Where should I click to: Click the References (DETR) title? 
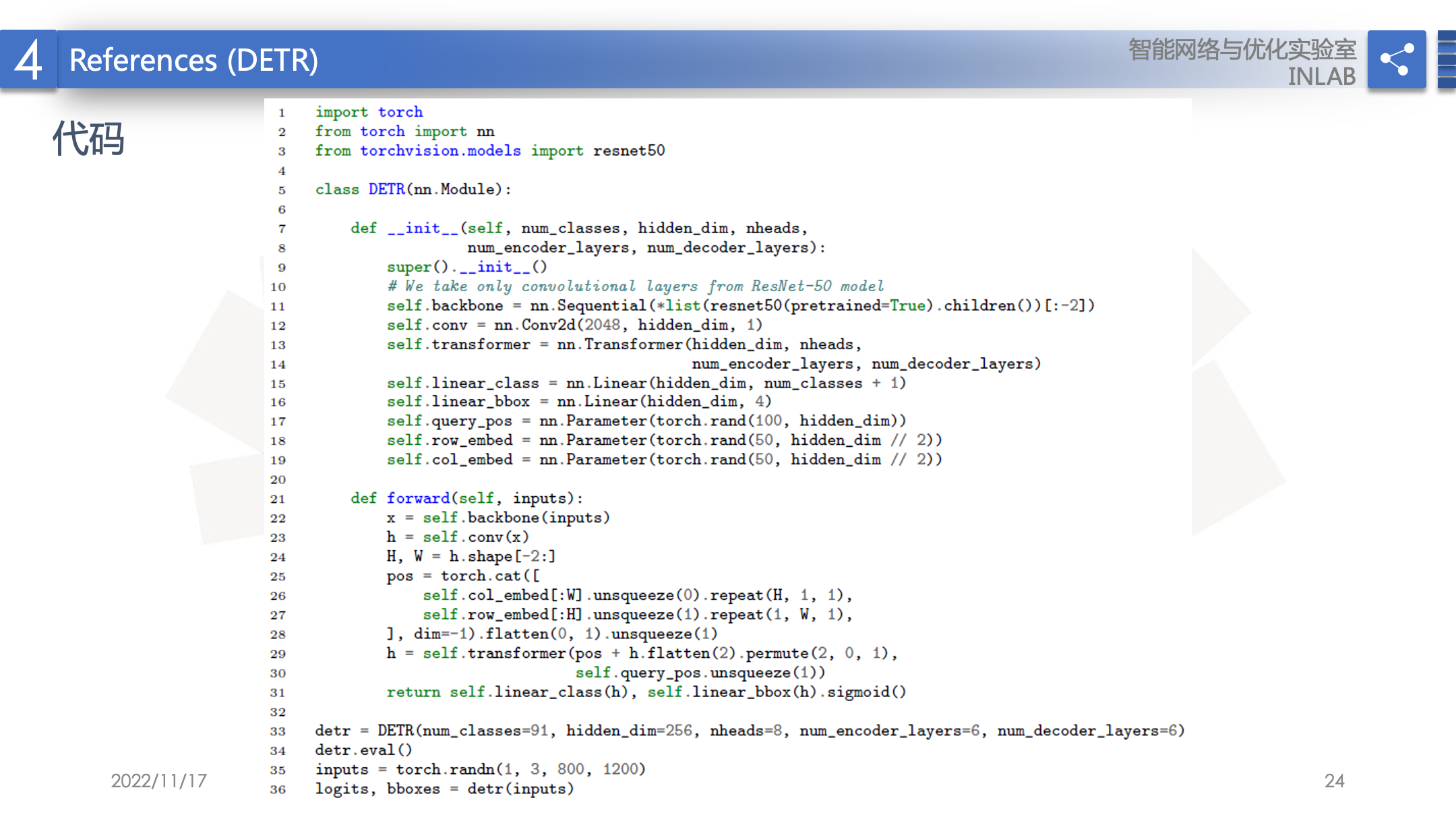coord(193,61)
